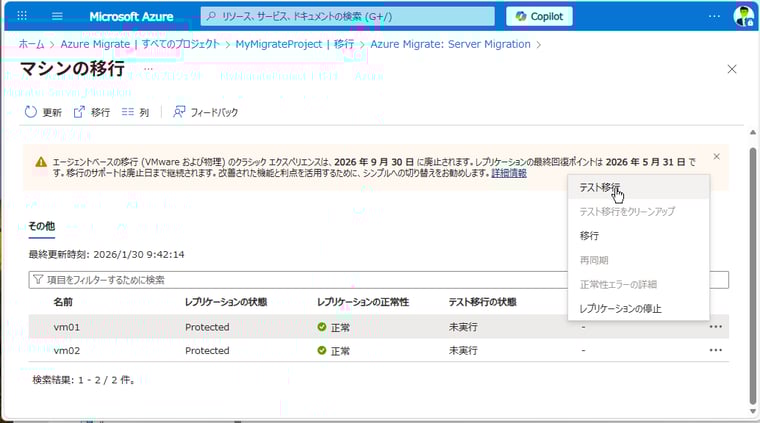This screenshot has height=423, width=760.
Task: Open フィードバック from the toolbar
Action: coord(206,112)
